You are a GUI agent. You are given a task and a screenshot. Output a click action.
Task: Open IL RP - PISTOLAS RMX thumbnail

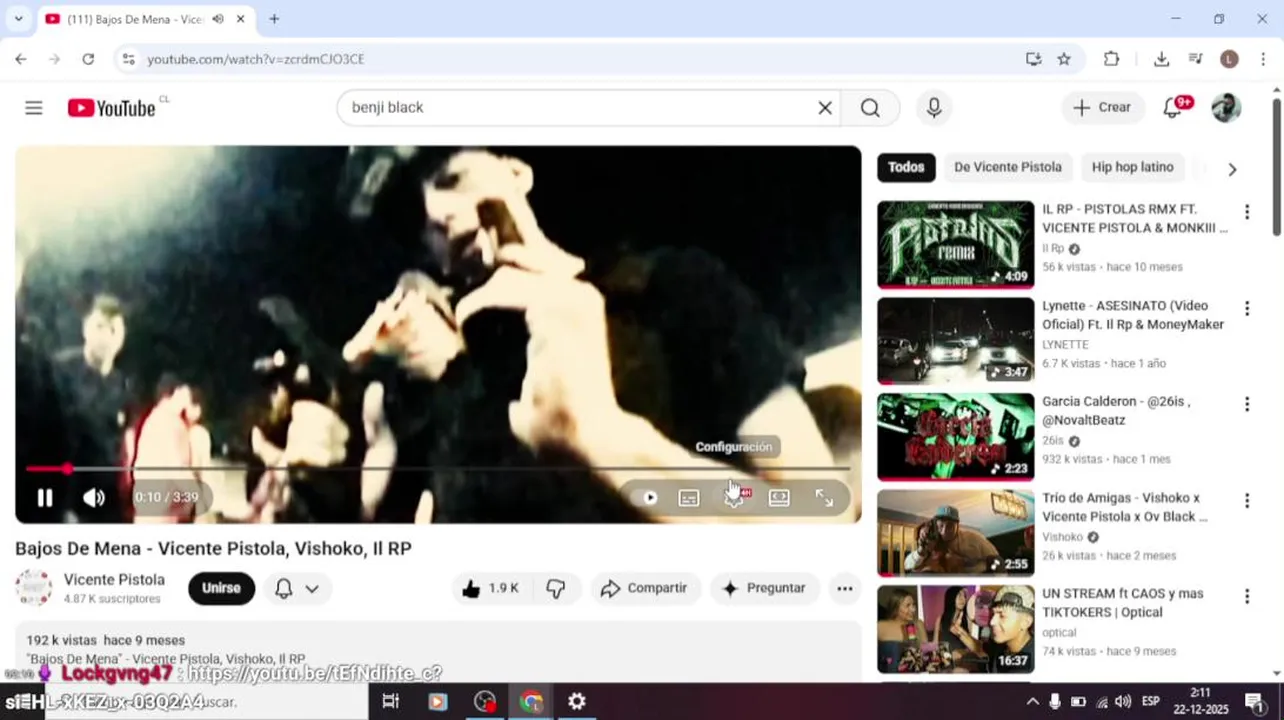956,245
